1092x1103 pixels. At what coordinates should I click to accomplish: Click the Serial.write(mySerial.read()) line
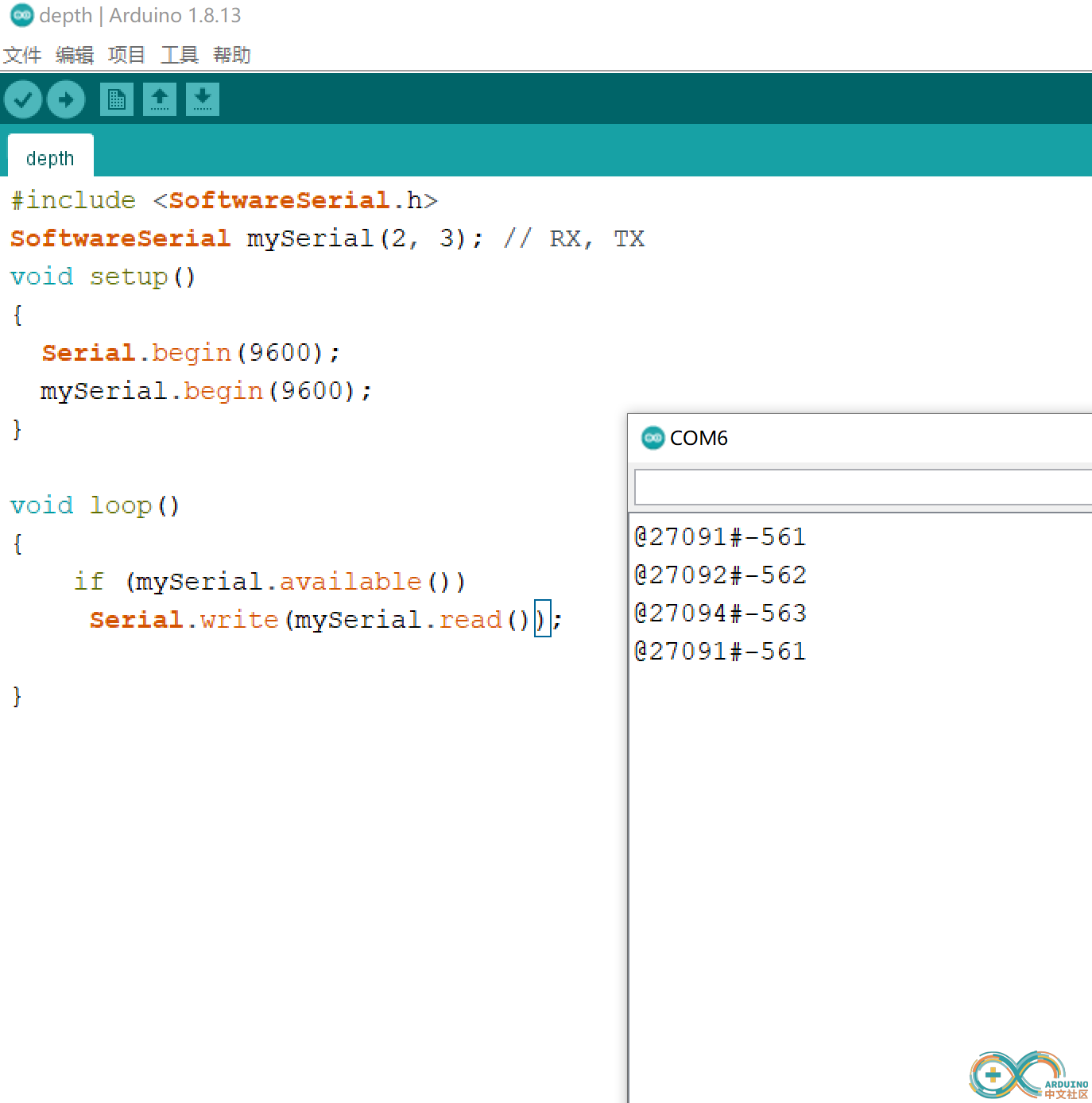[326, 620]
